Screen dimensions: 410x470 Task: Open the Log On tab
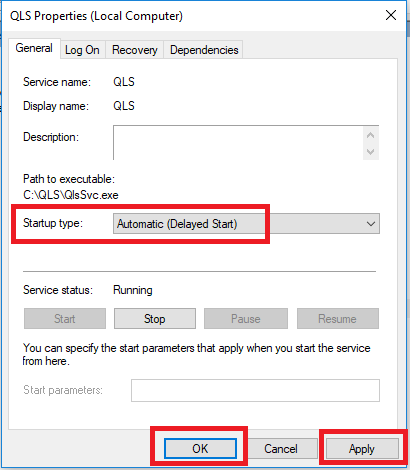[82, 50]
